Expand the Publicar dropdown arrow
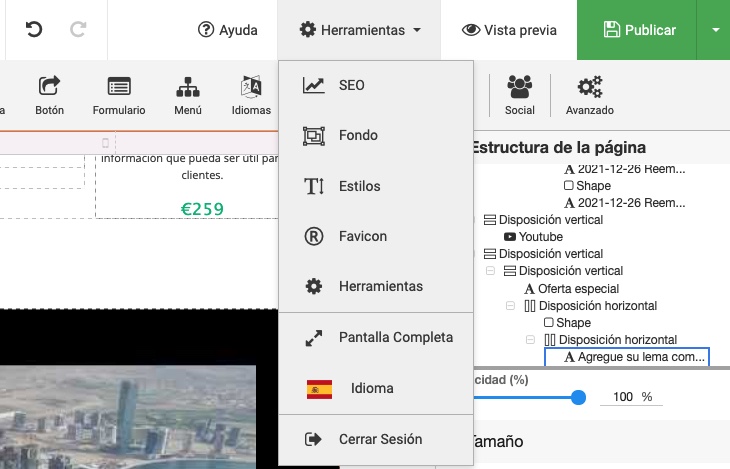Screen dimensions: 730x469 [x=715, y=30]
